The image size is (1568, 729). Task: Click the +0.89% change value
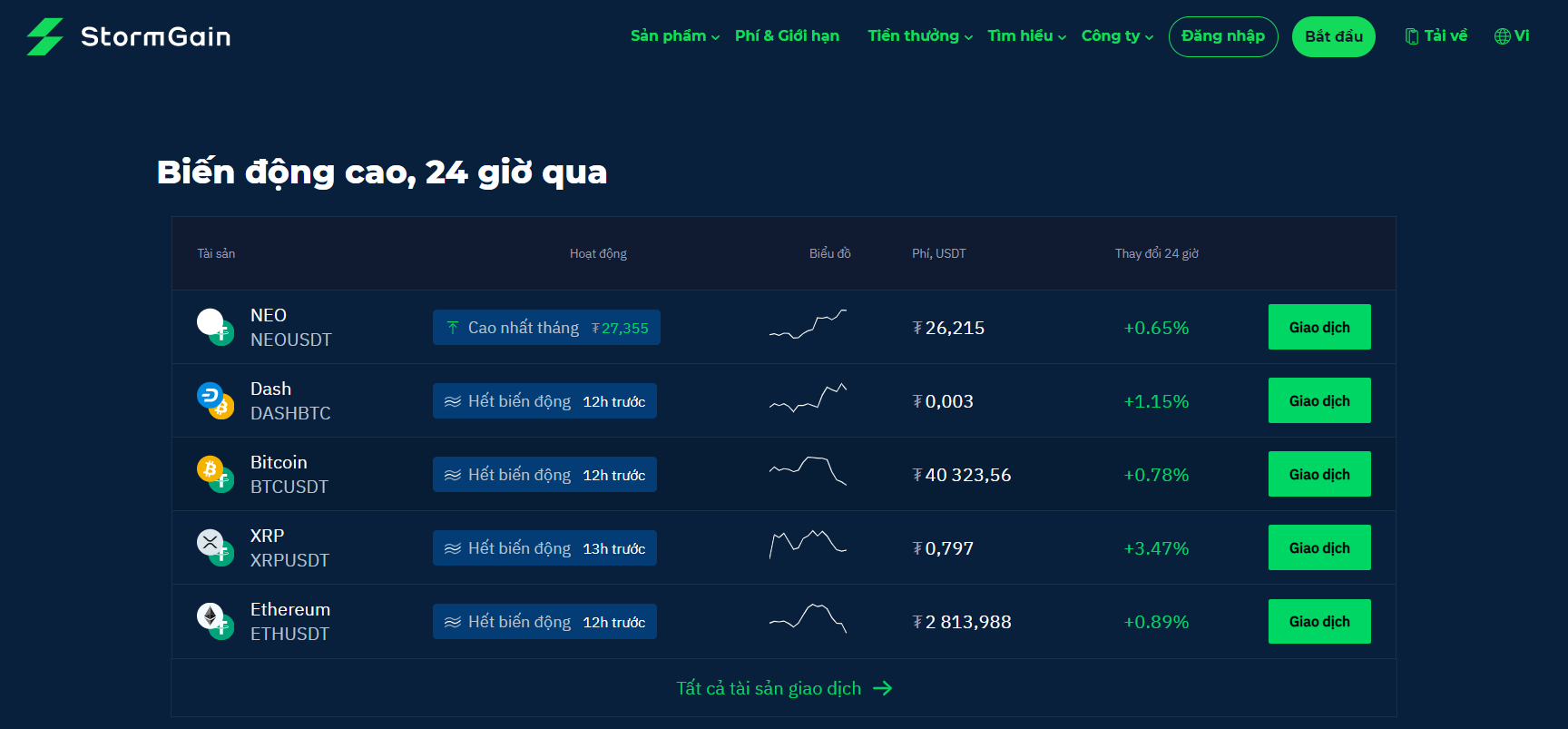tap(1156, 622)
